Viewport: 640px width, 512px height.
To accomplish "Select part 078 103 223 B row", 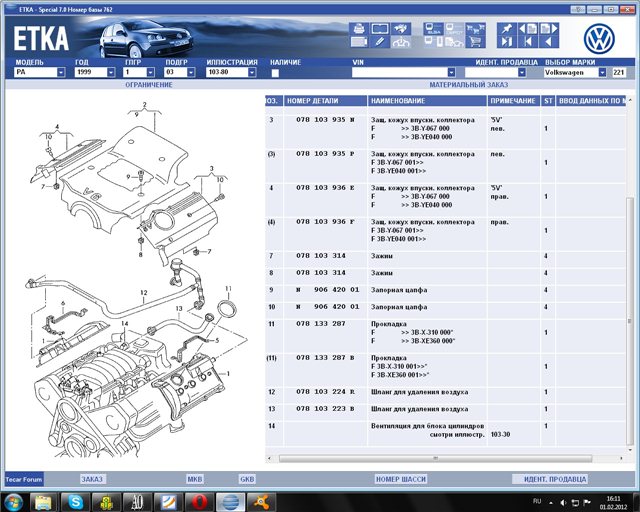I will coord(445,409).
